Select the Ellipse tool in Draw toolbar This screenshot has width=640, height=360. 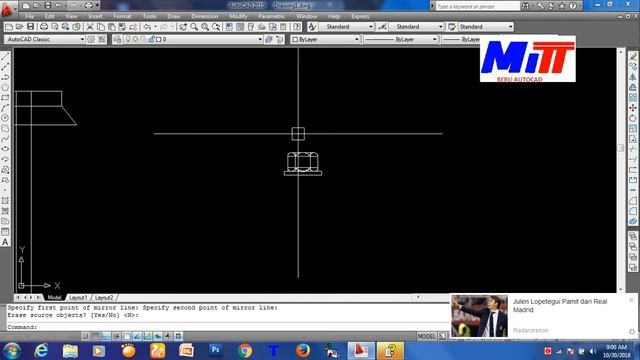5,149
